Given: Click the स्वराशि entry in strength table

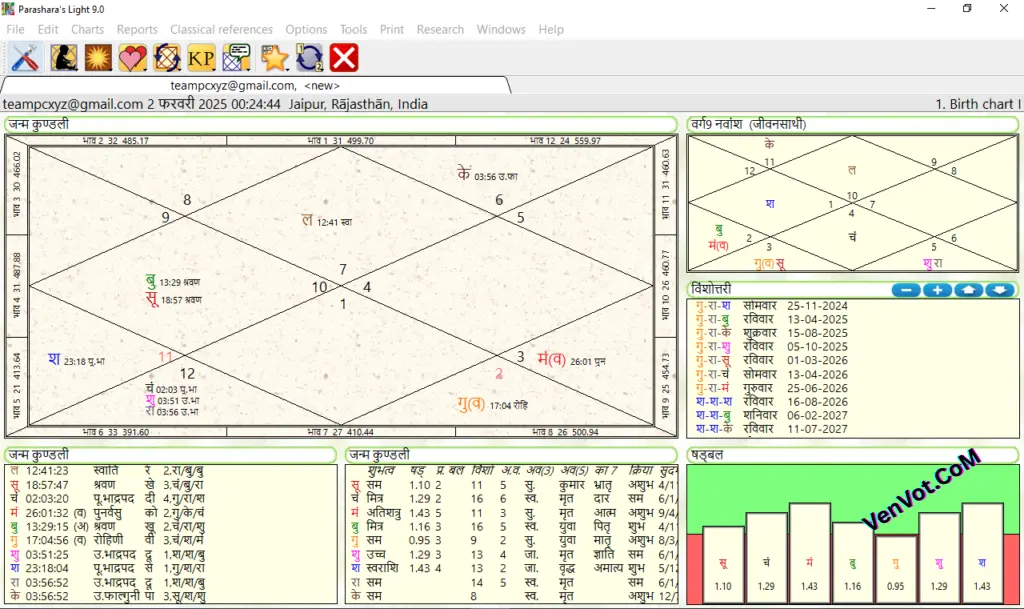Looking at the screenshot, I should point(382,569).
